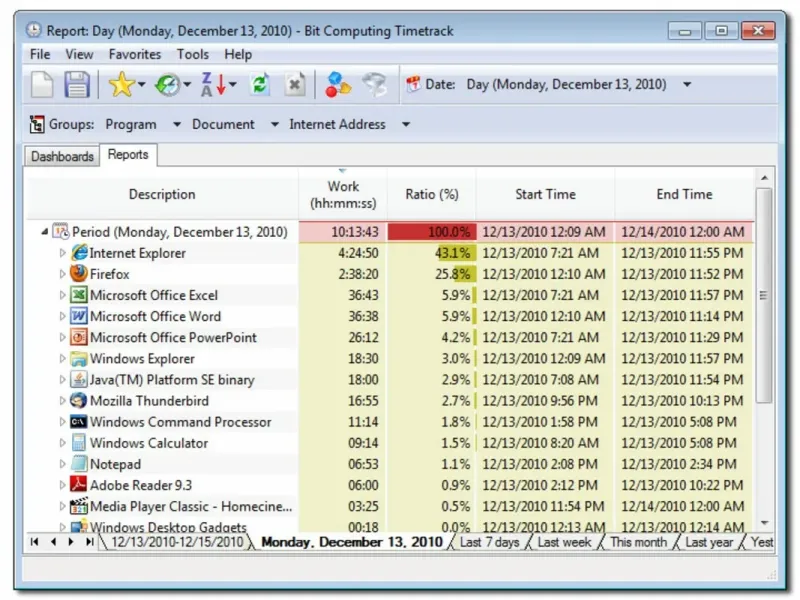Open the View menu
The height and width of the screenshot is (600, 800).
(x=79, y=55)
